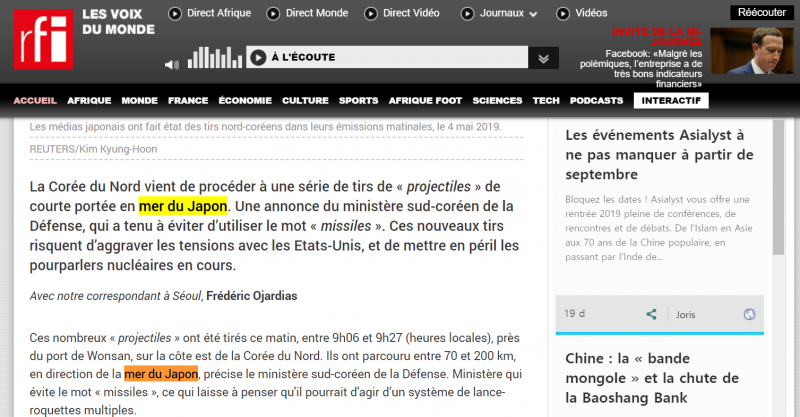Mute the radio player speaker icon
Viewport: 800px width, 417px height.
(x=171, y=63)
